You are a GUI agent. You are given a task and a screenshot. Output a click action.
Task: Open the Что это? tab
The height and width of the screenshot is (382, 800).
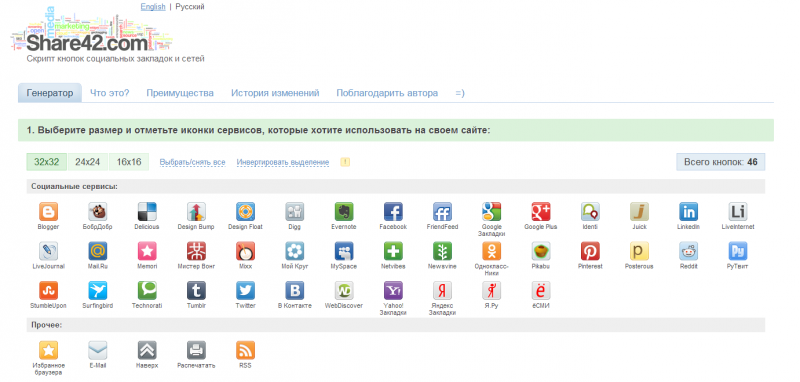pos(110,93)
